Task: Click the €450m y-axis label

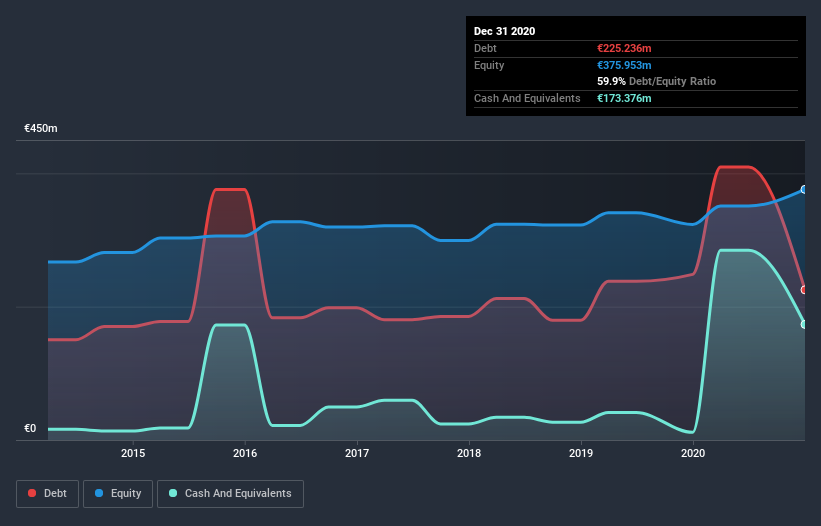Action: (x=41, y=128)
